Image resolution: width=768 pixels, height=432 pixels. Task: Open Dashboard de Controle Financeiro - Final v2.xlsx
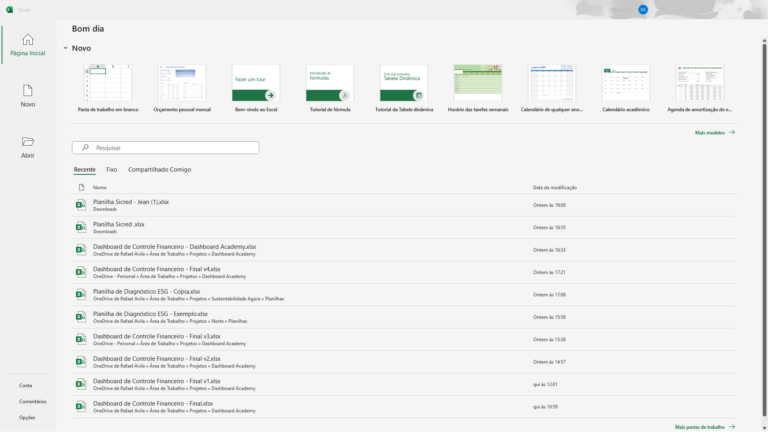coord(404,361)
